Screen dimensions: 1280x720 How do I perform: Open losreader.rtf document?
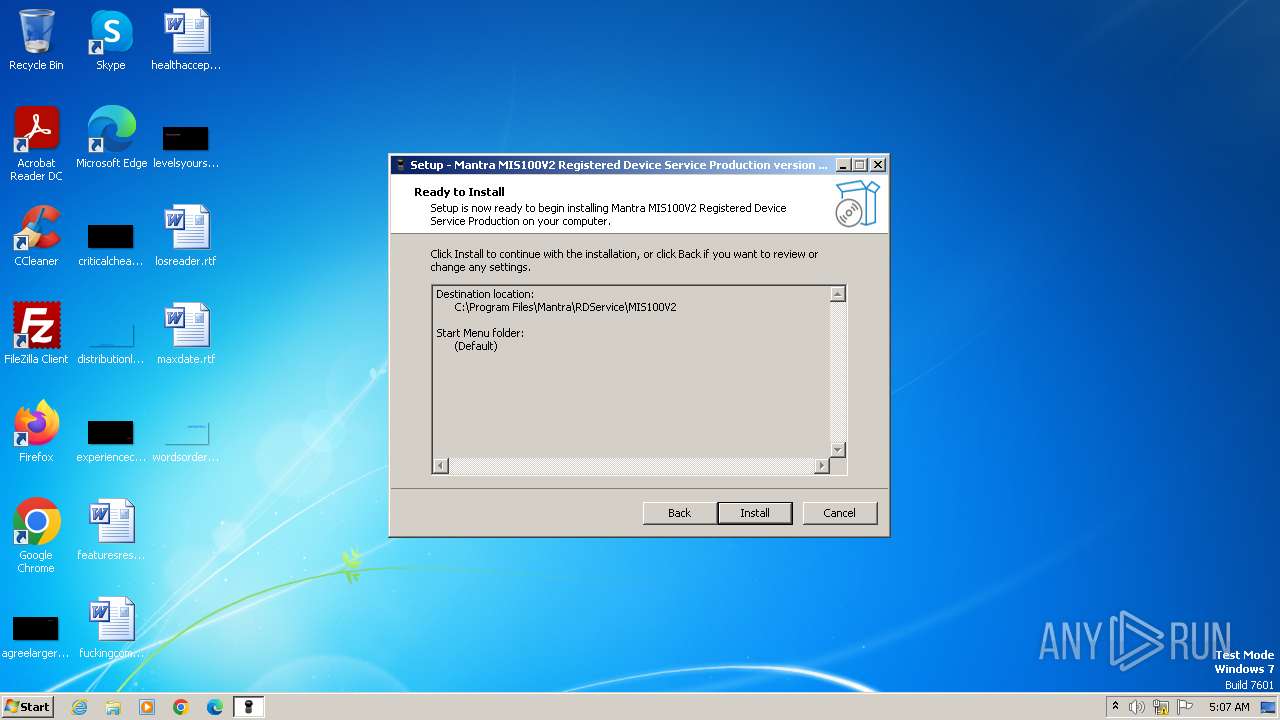pos(186,236)
